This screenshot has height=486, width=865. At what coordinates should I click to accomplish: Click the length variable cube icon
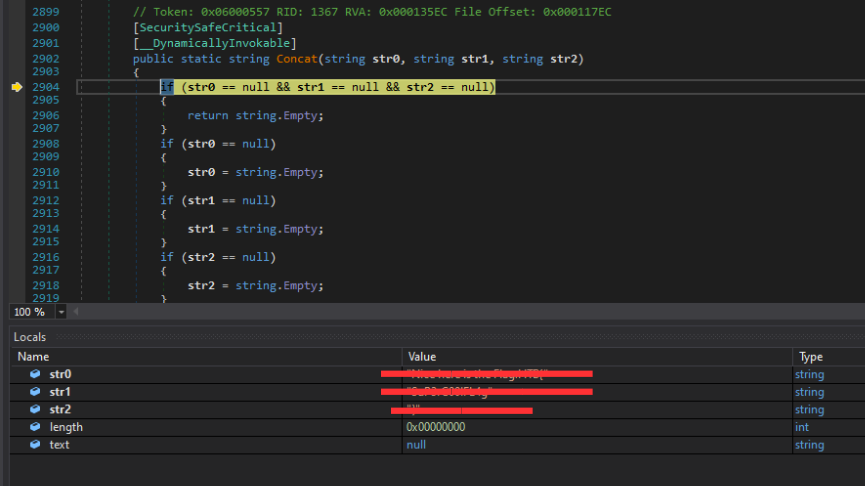coord(35,427)
